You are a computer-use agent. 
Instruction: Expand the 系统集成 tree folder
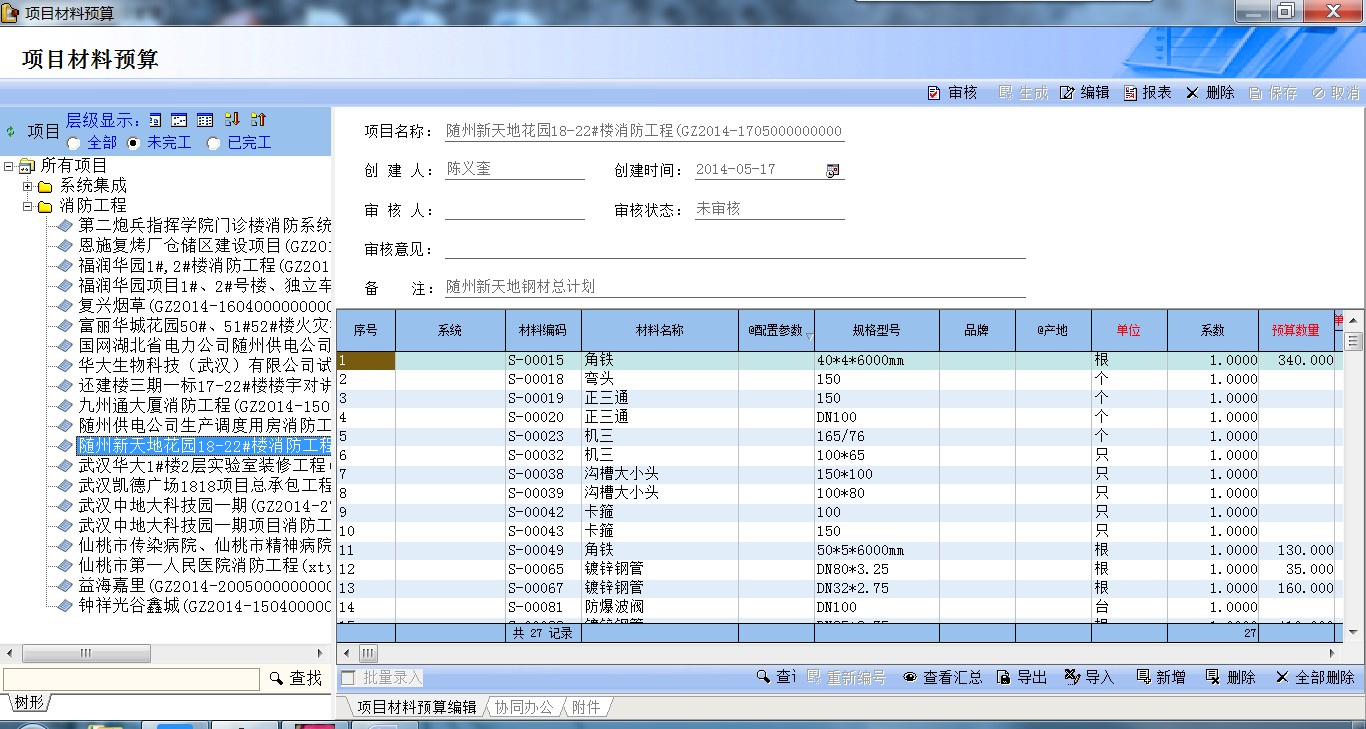(x=28, y=186)
